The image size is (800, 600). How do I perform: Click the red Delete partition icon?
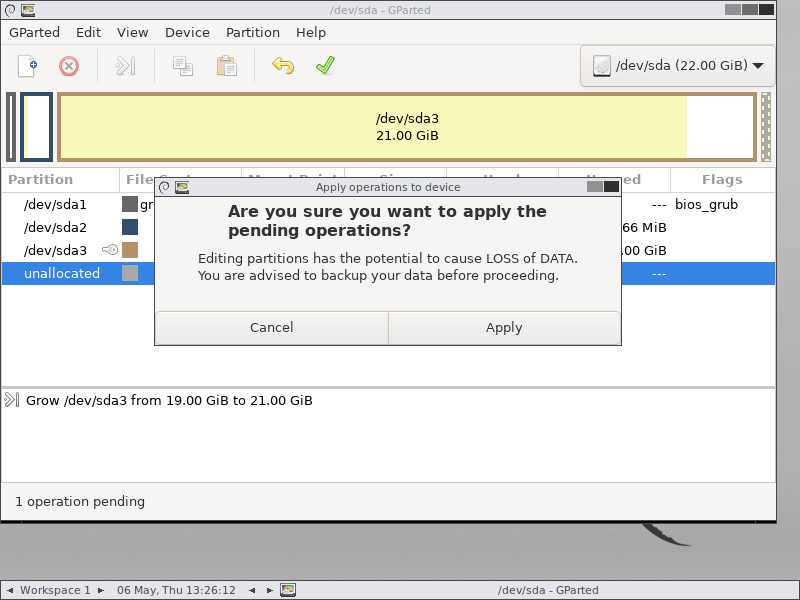(x=69, y=66)
